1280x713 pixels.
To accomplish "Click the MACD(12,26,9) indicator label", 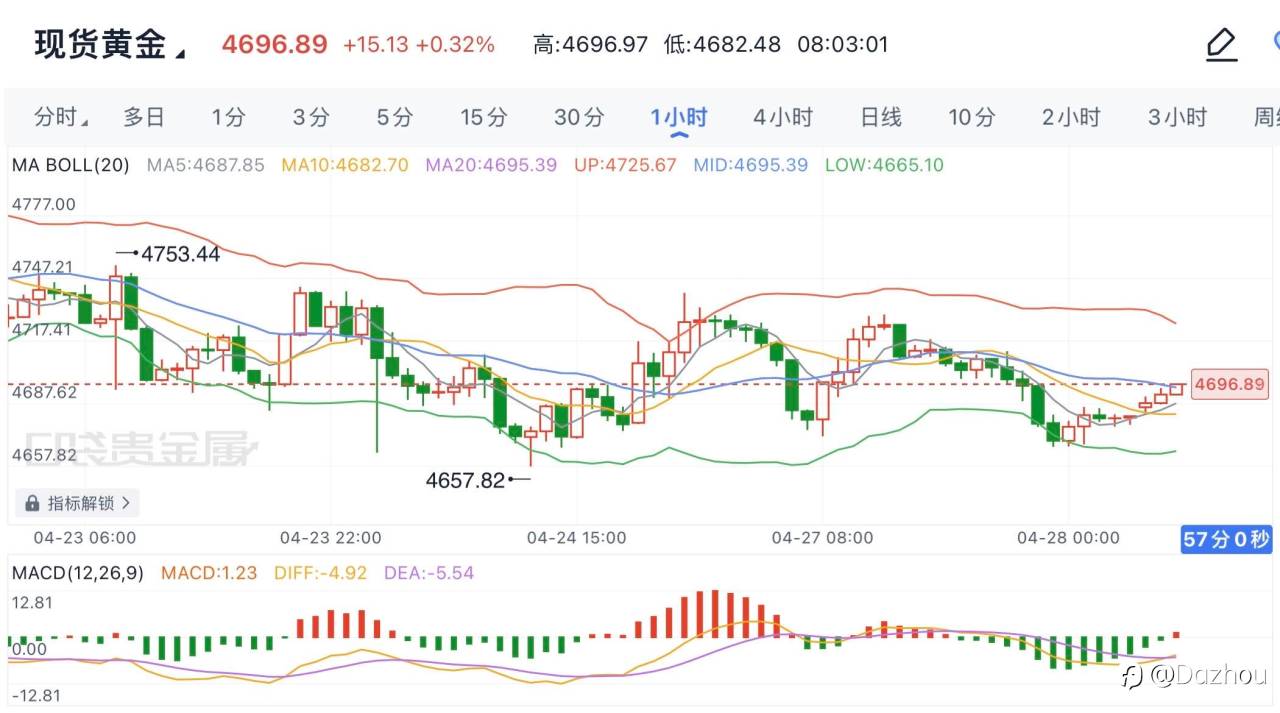I will pos(78,573).
